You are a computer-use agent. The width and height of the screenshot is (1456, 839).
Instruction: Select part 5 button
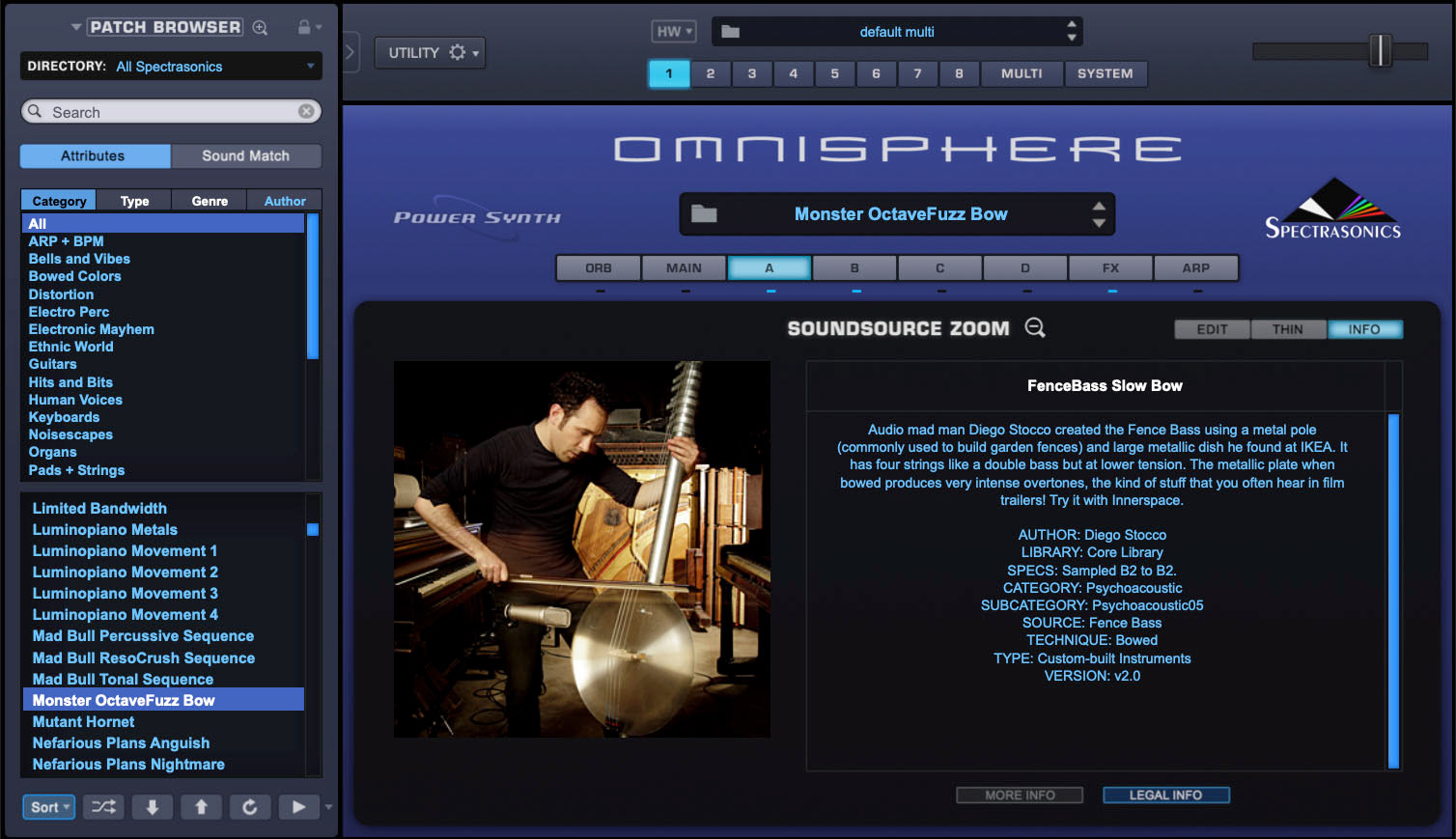[x=835, y=73]
